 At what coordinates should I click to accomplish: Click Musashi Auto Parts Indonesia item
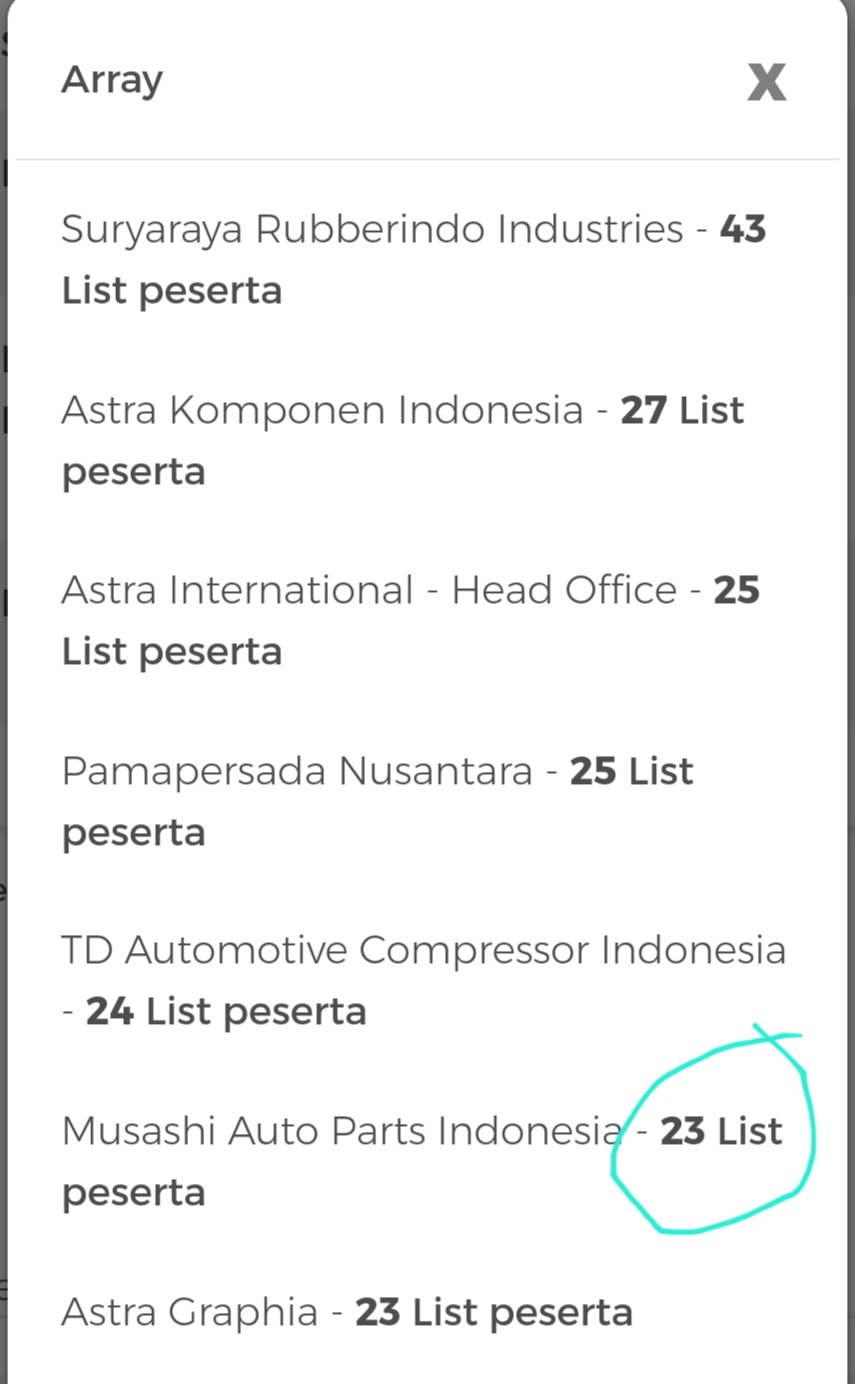tap(340, 1130)
